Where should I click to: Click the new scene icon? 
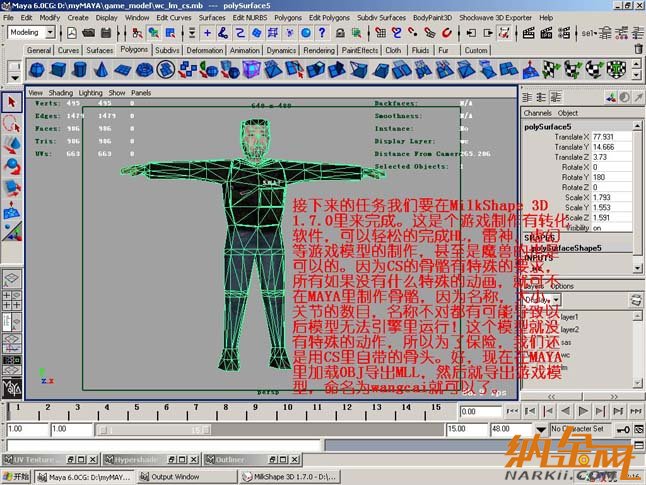pyautogui.click(x=72, y=33)
